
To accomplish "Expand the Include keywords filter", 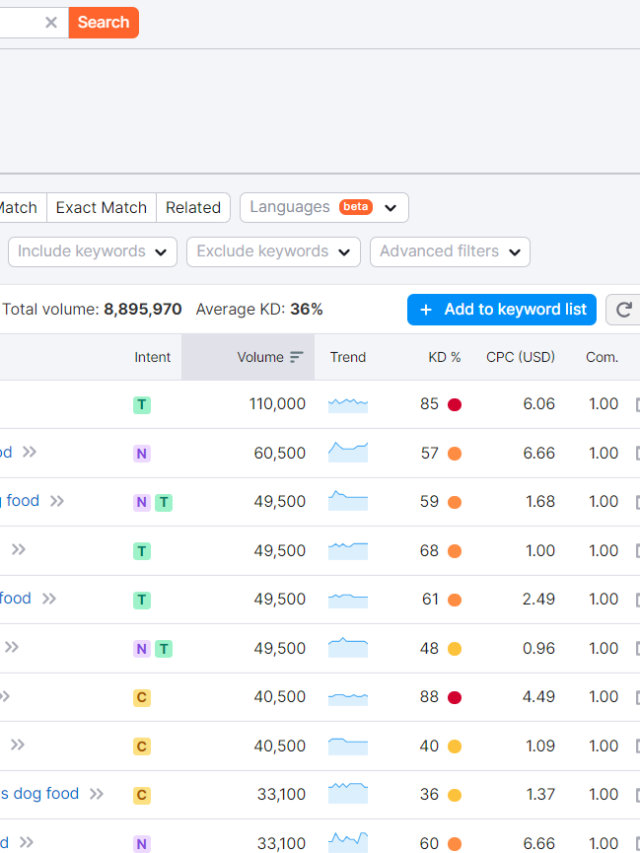I will coord(92,252).
